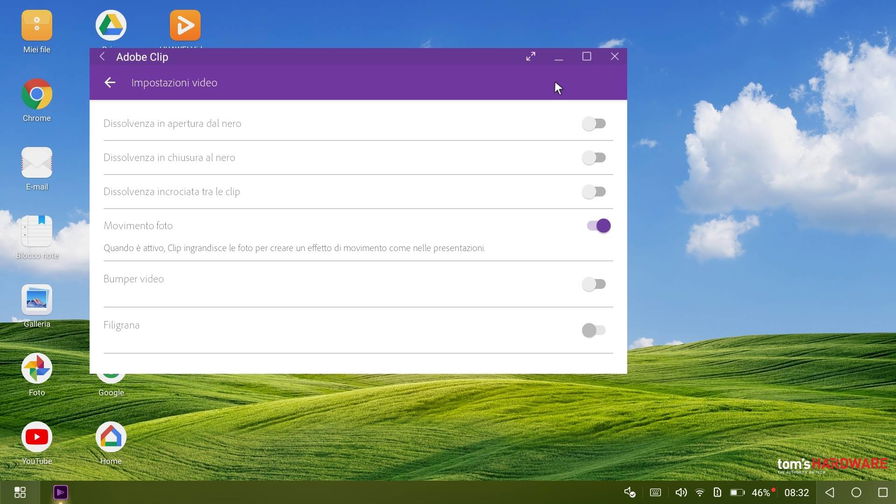Turn off Movimento foto switch
The width and height of the screenshot is (896, 504).
coord(598,226)
